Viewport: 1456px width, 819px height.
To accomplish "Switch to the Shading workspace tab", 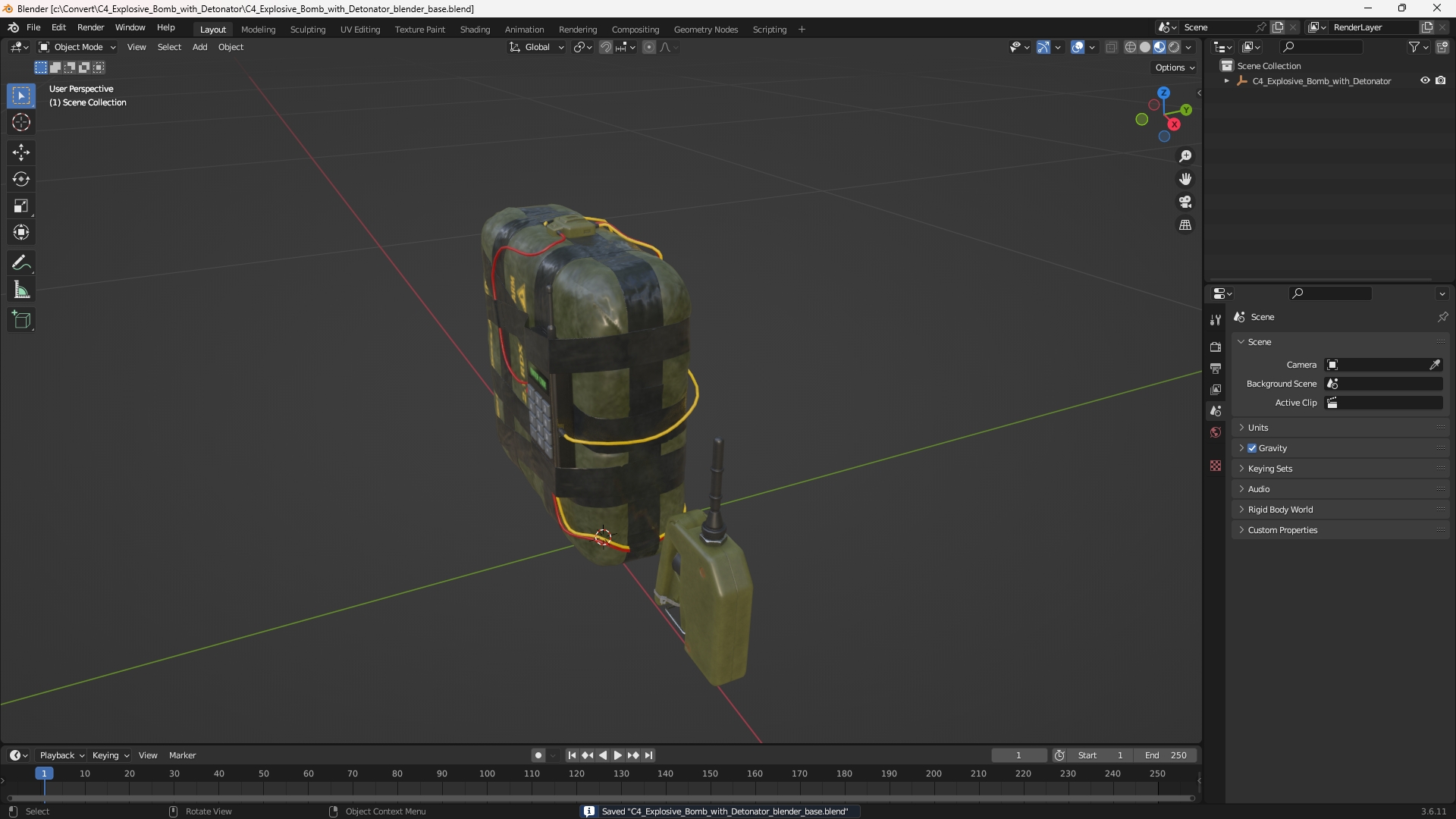I will pos(475,30).
